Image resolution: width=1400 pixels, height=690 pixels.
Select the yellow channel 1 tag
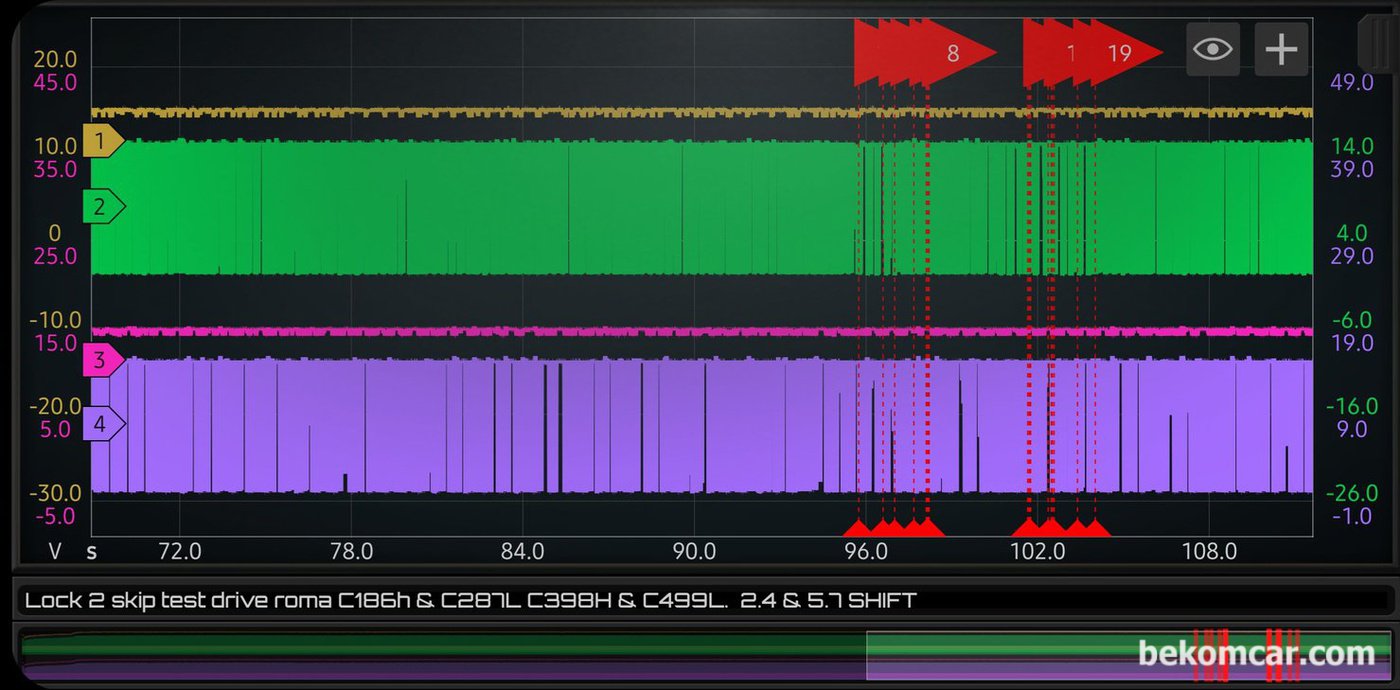click(x=102, y=141)
